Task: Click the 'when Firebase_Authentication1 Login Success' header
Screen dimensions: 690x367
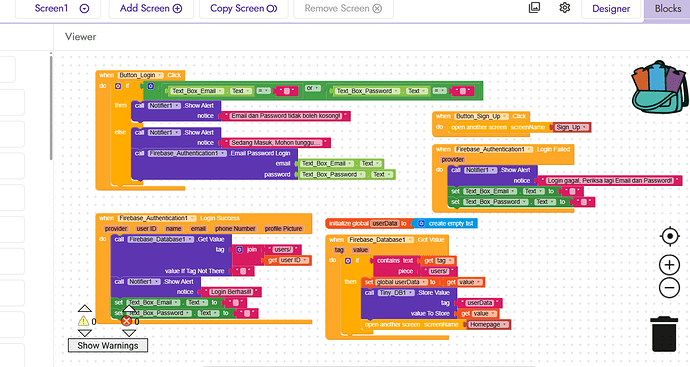Action: (x=203, y=218)
